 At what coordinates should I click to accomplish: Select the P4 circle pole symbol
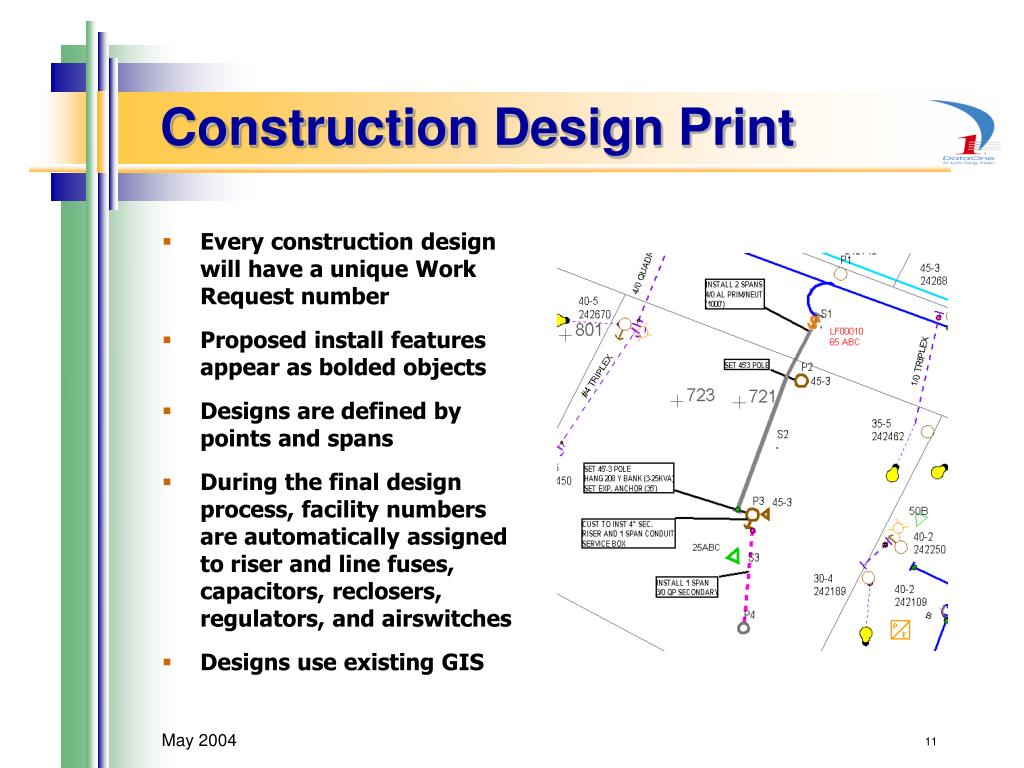743,628
